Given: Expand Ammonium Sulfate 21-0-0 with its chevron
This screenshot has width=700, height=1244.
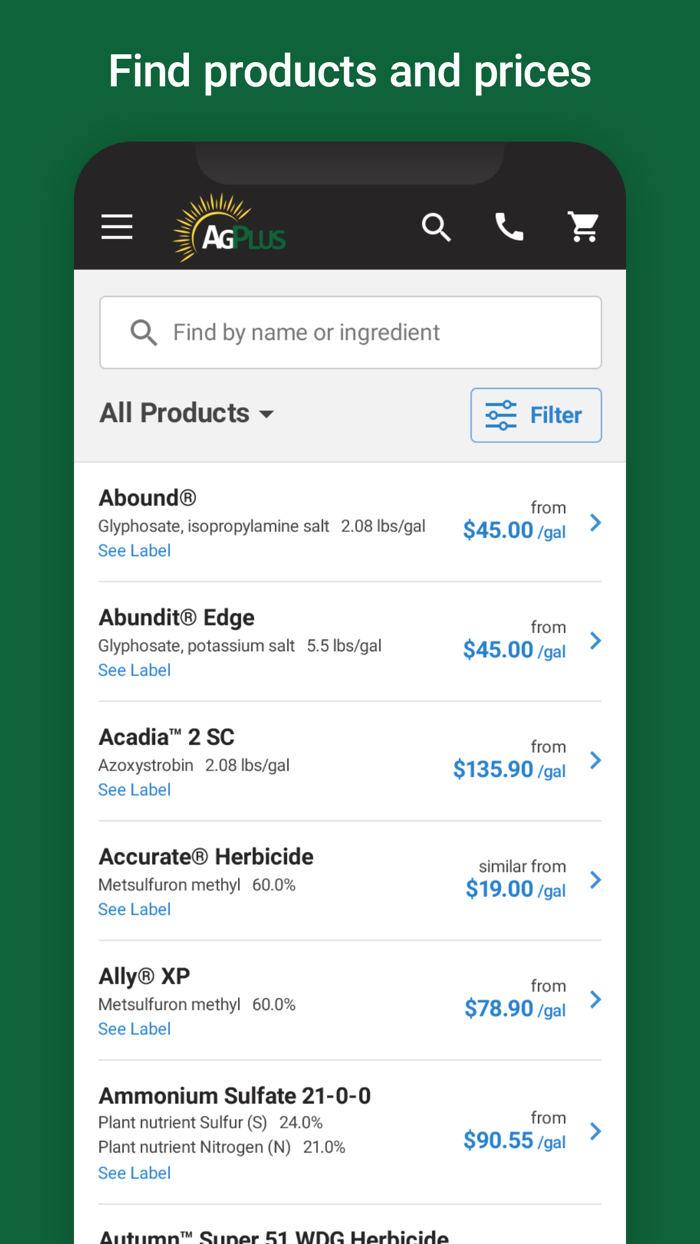Looking at the screenshot, I should point(595,1131).
